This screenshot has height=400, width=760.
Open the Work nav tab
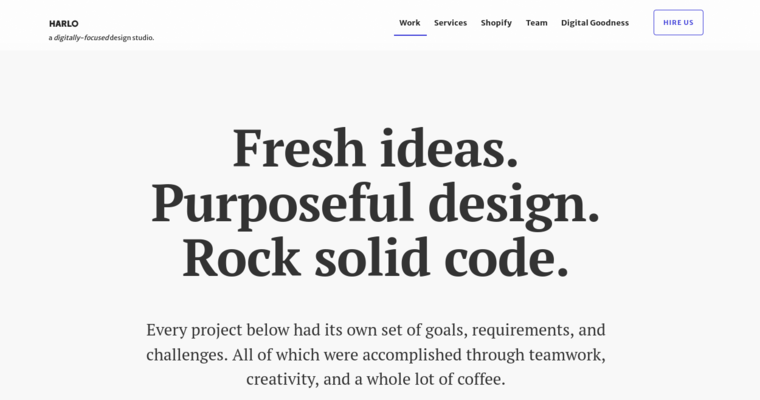(x=410, y=23)
